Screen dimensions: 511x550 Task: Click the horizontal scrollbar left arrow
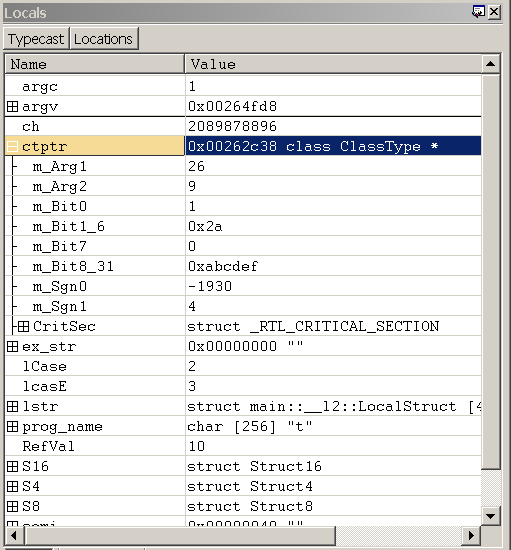coord(14,536)
